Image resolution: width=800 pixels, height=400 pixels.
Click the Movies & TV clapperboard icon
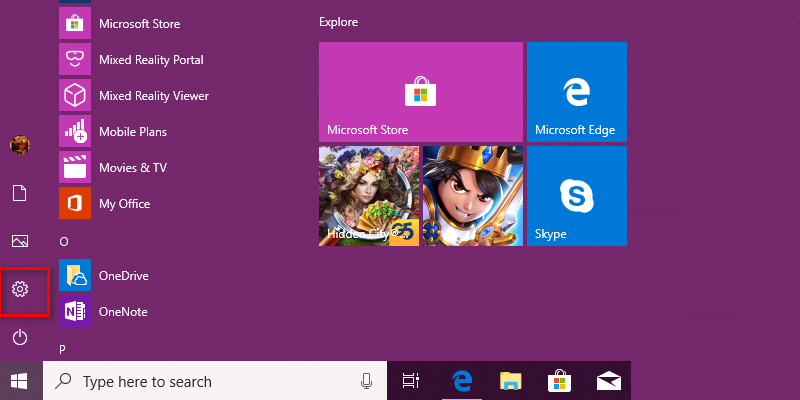pyautogui.click(x=75, y=167)
